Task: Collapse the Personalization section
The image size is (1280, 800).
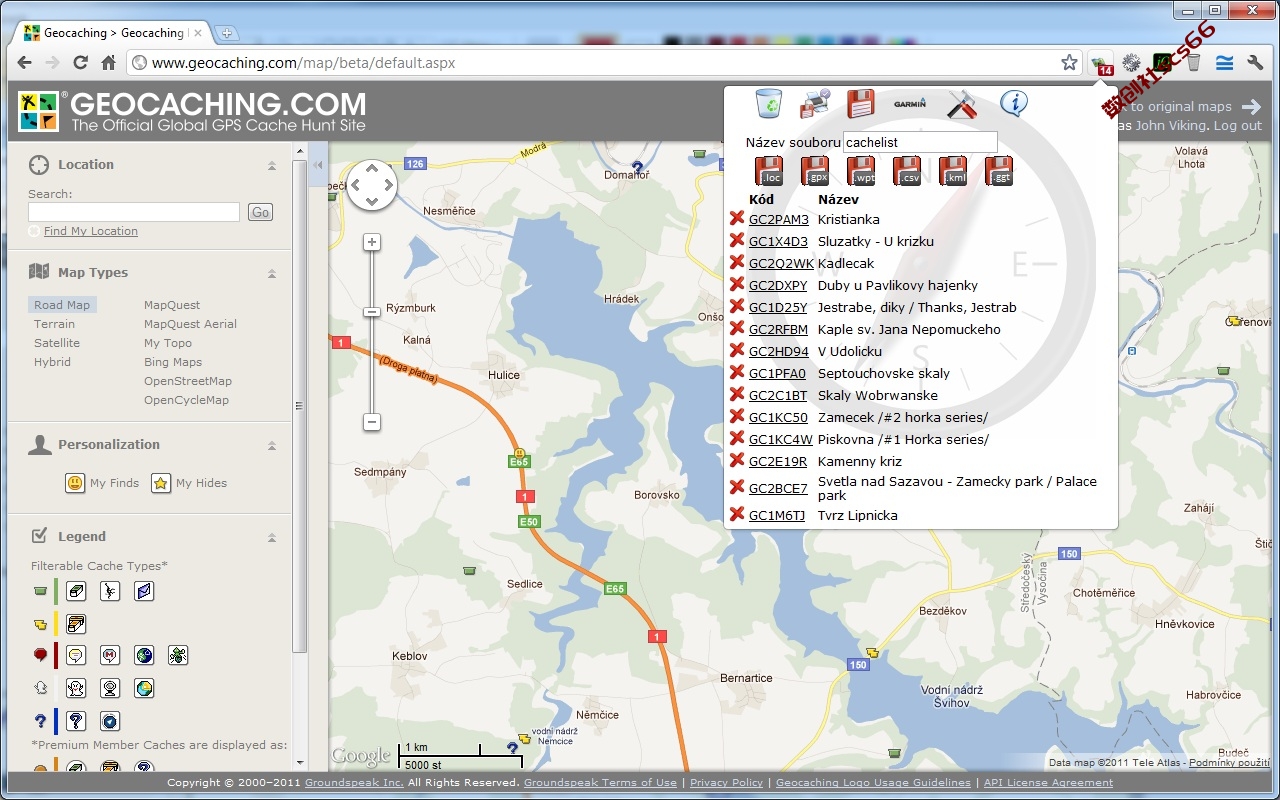Action: click(271, 445)
